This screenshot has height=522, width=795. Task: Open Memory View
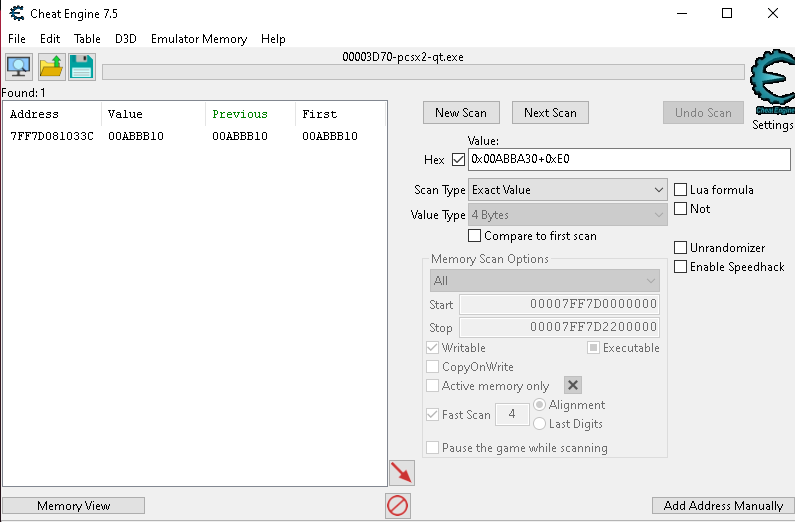click(x=74, y=506)
